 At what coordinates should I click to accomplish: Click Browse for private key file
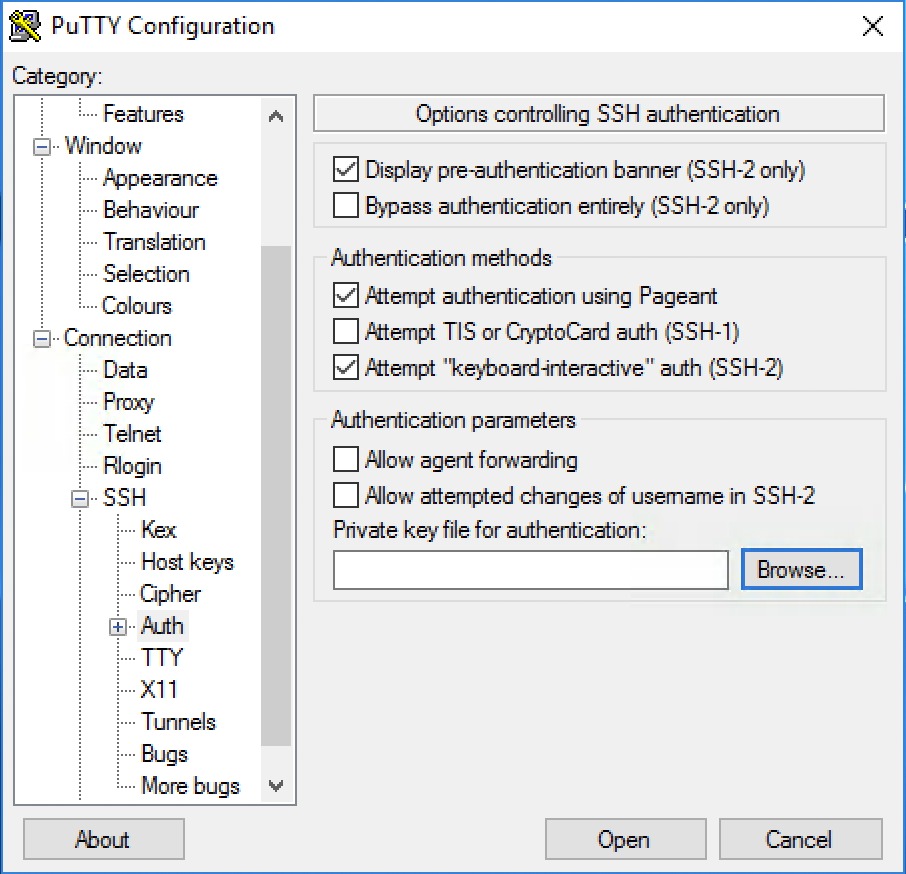[x=801, y=570]
